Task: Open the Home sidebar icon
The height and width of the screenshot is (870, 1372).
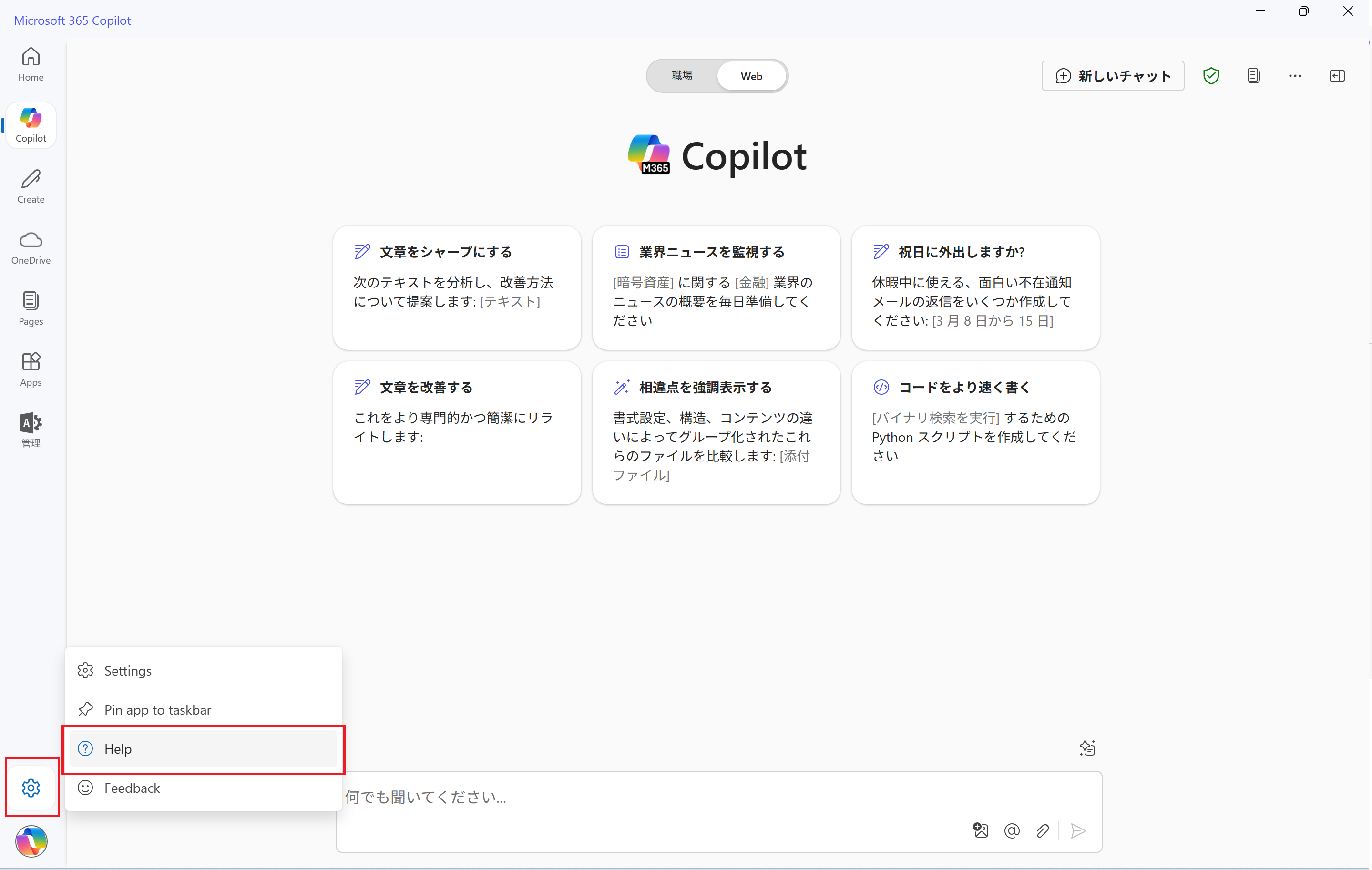Action: [31, 64]
